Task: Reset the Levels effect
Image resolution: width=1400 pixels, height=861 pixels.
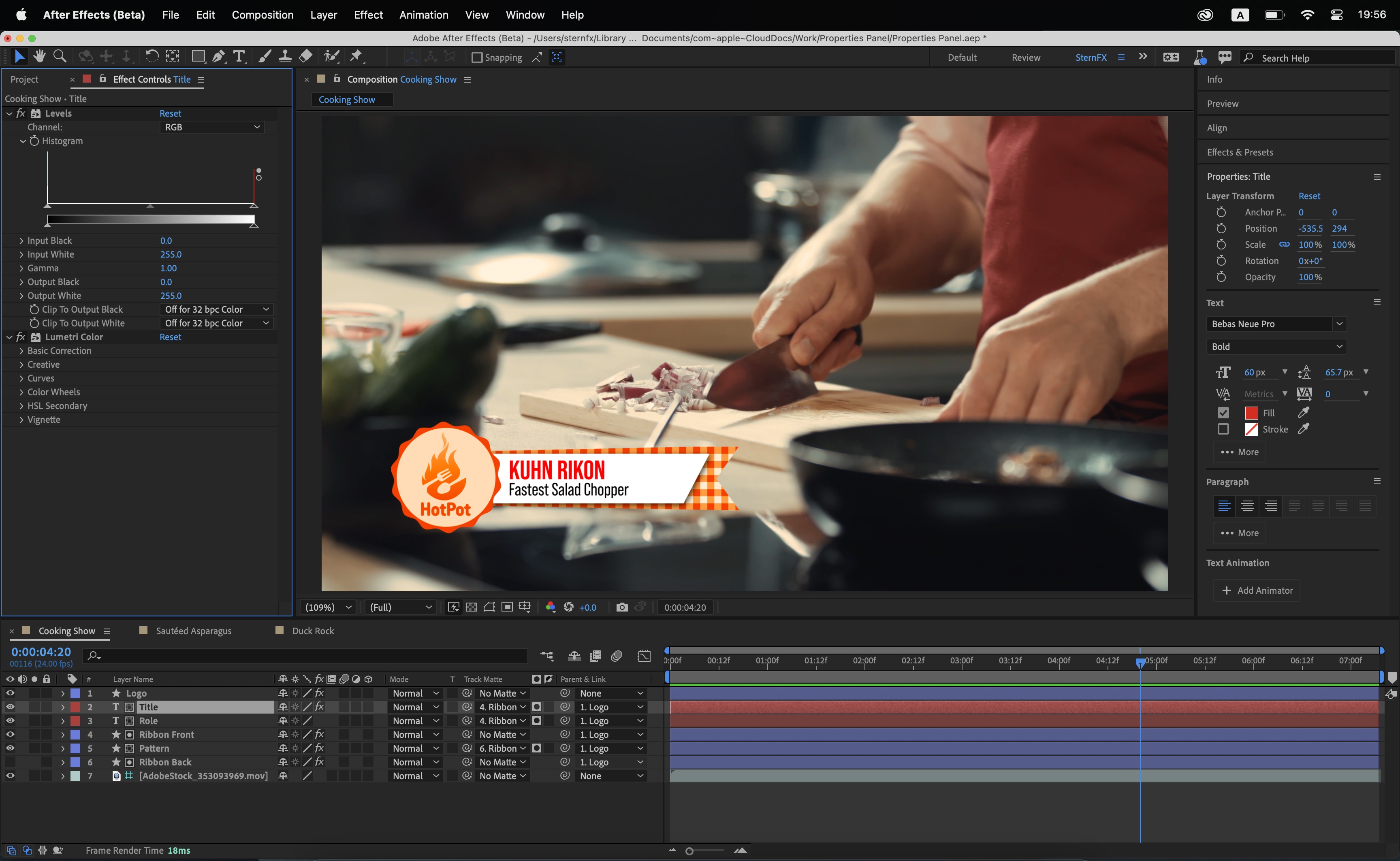Action: [170, 113]
